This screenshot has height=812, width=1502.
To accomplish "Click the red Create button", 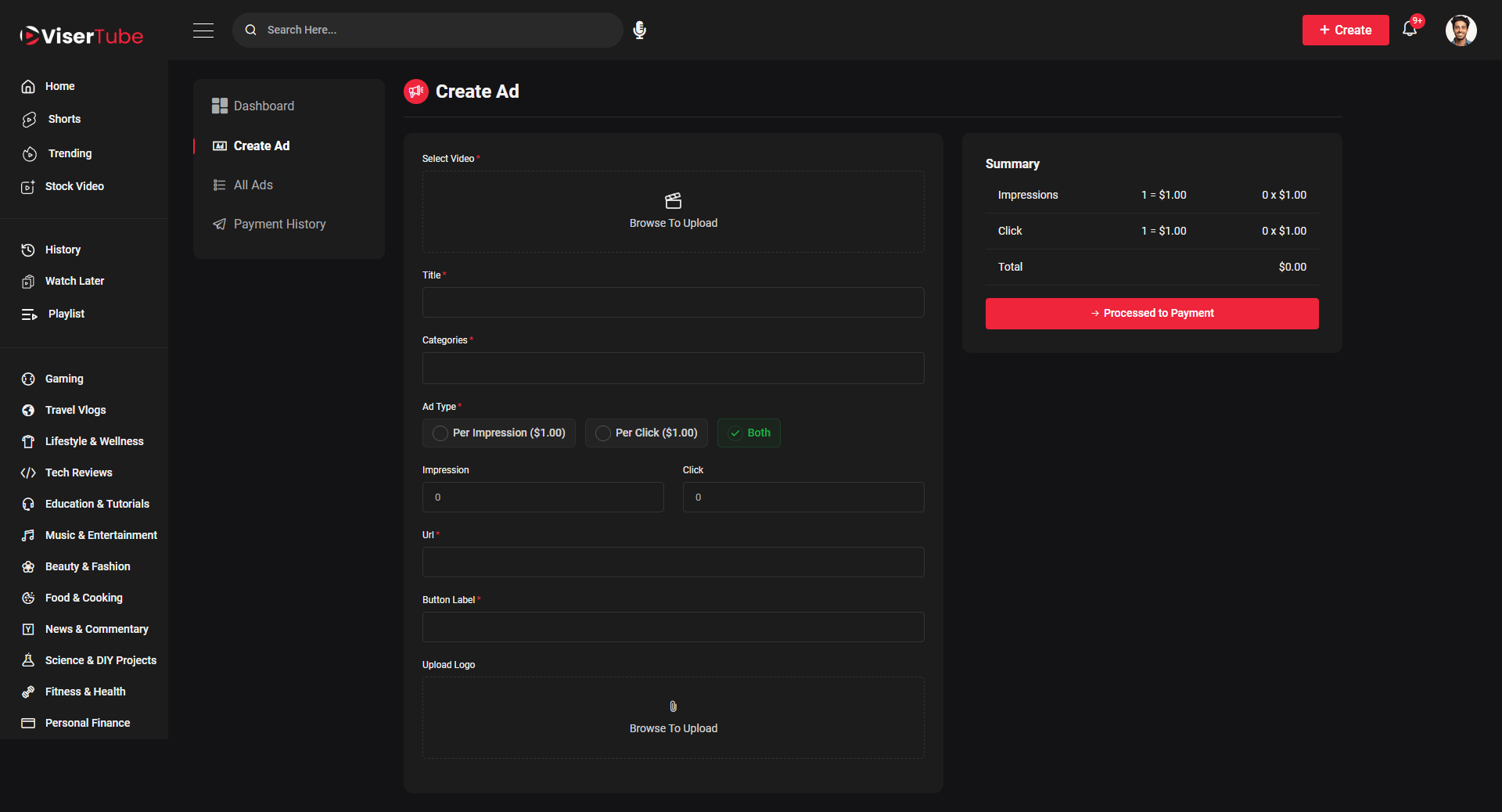I will [1345, 30].
